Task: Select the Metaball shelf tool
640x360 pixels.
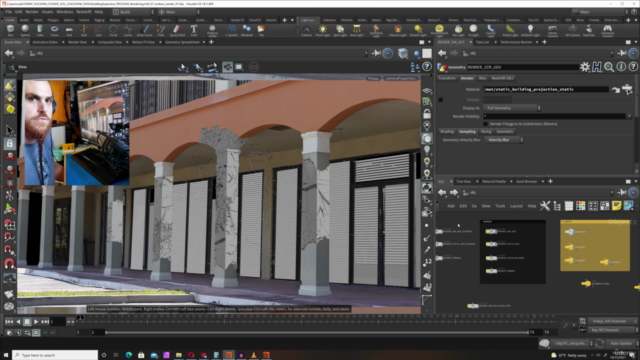Action: [247, 30]
